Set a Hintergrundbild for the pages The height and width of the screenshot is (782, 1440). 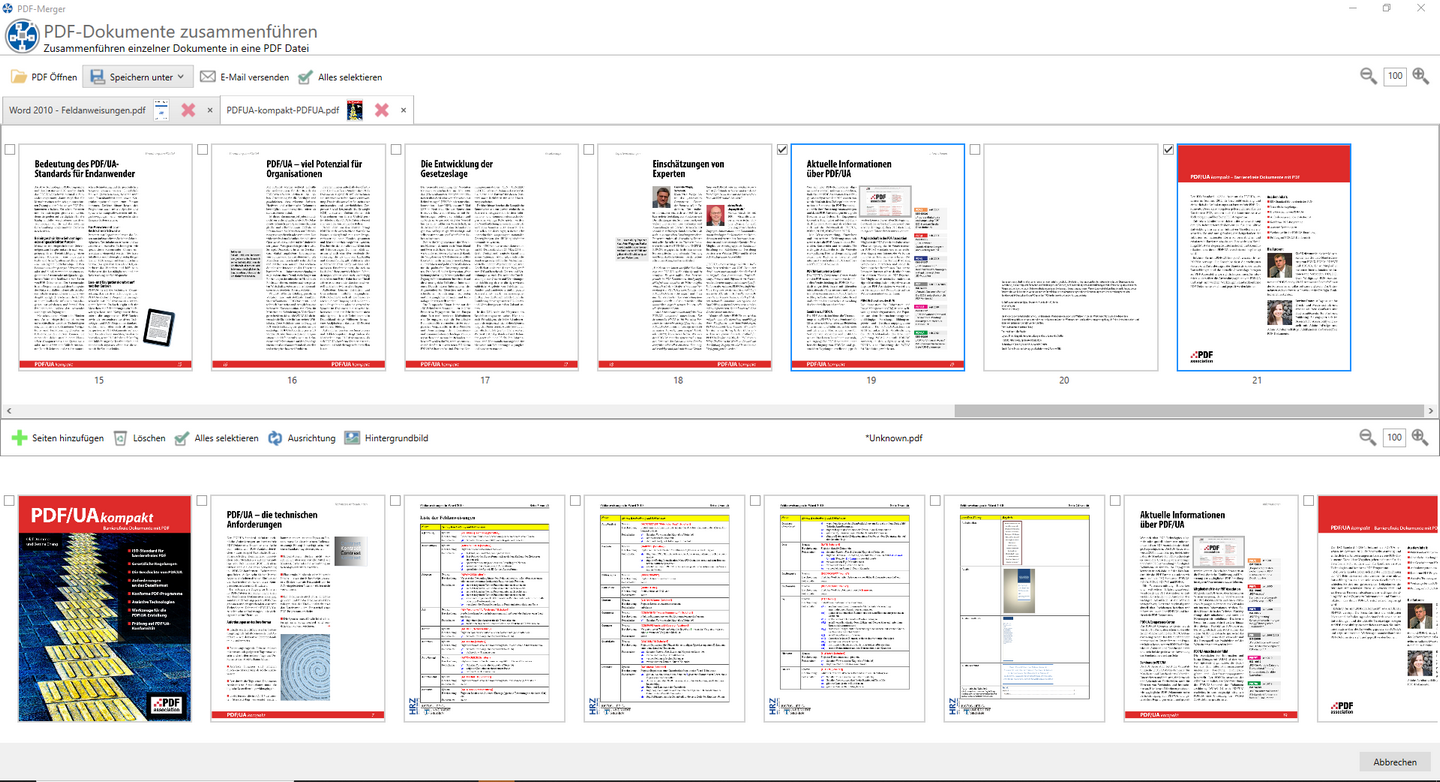click(x=386, y=438)
